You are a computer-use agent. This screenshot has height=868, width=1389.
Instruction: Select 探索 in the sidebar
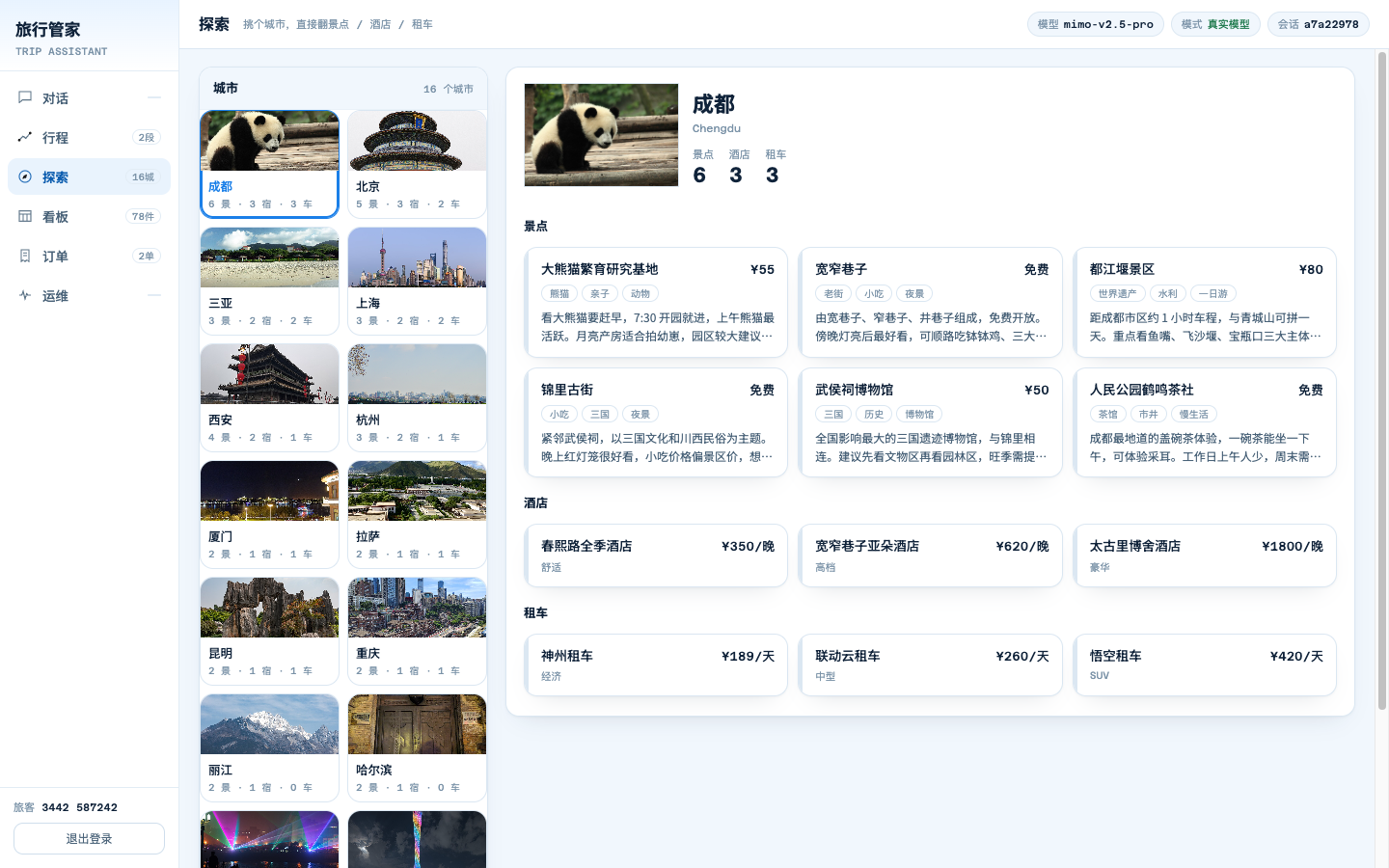(x=89, y=176)
